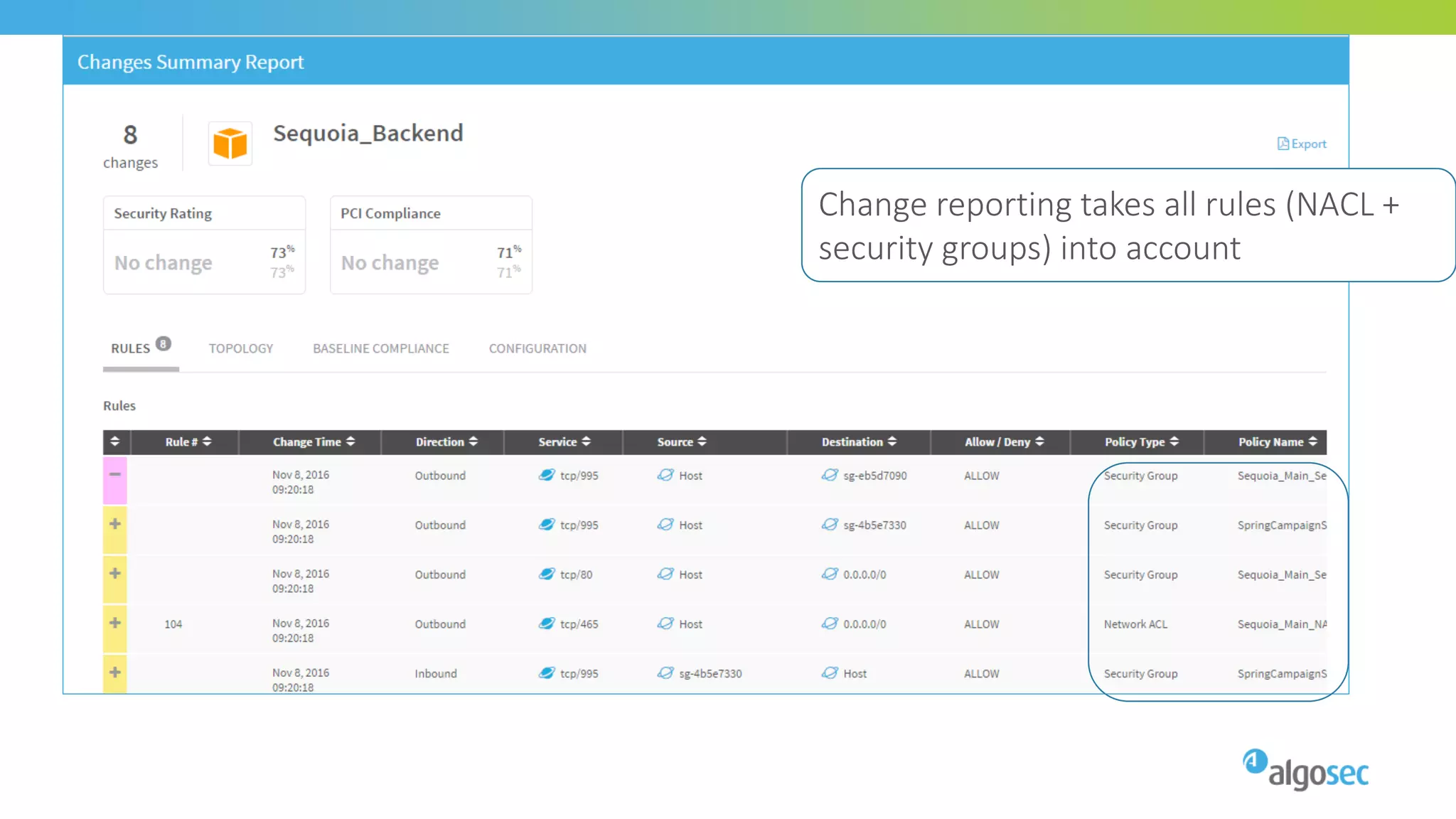Sort table by Change Time column
The image size is (1456, 819).
coord(314,441)
